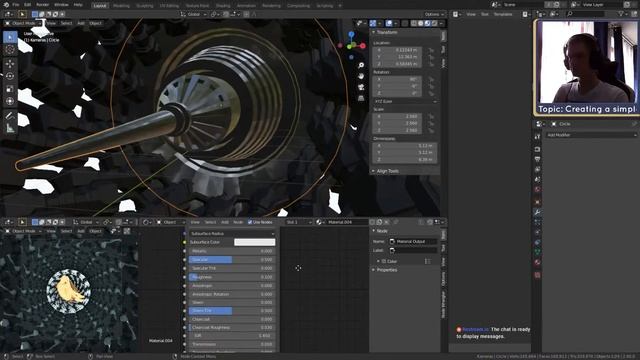This screenshot has width=640, height=360.
Task: Select the Select Box tool in viewport toolbar
Action: point(10,37)
